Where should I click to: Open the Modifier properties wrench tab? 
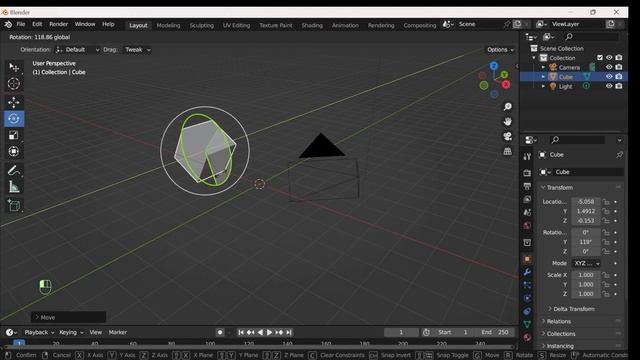point(527,272)
